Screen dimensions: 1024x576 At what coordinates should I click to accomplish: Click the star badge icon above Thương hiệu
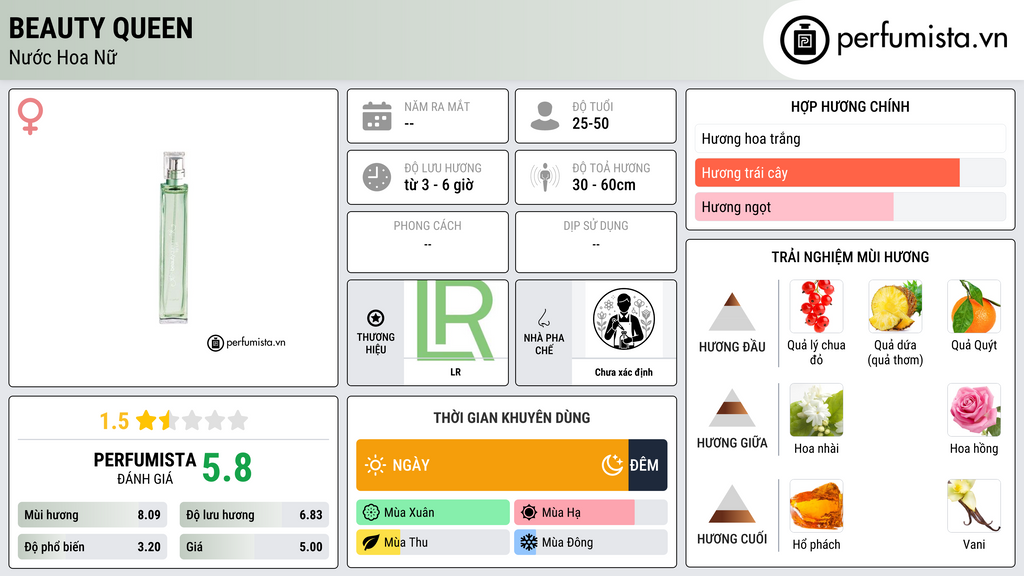(x=376, y=318)
